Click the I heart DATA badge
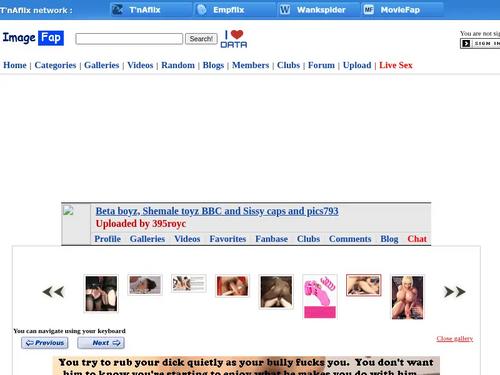The width and height of the screenshot is (500, 375). coord(234,39)
